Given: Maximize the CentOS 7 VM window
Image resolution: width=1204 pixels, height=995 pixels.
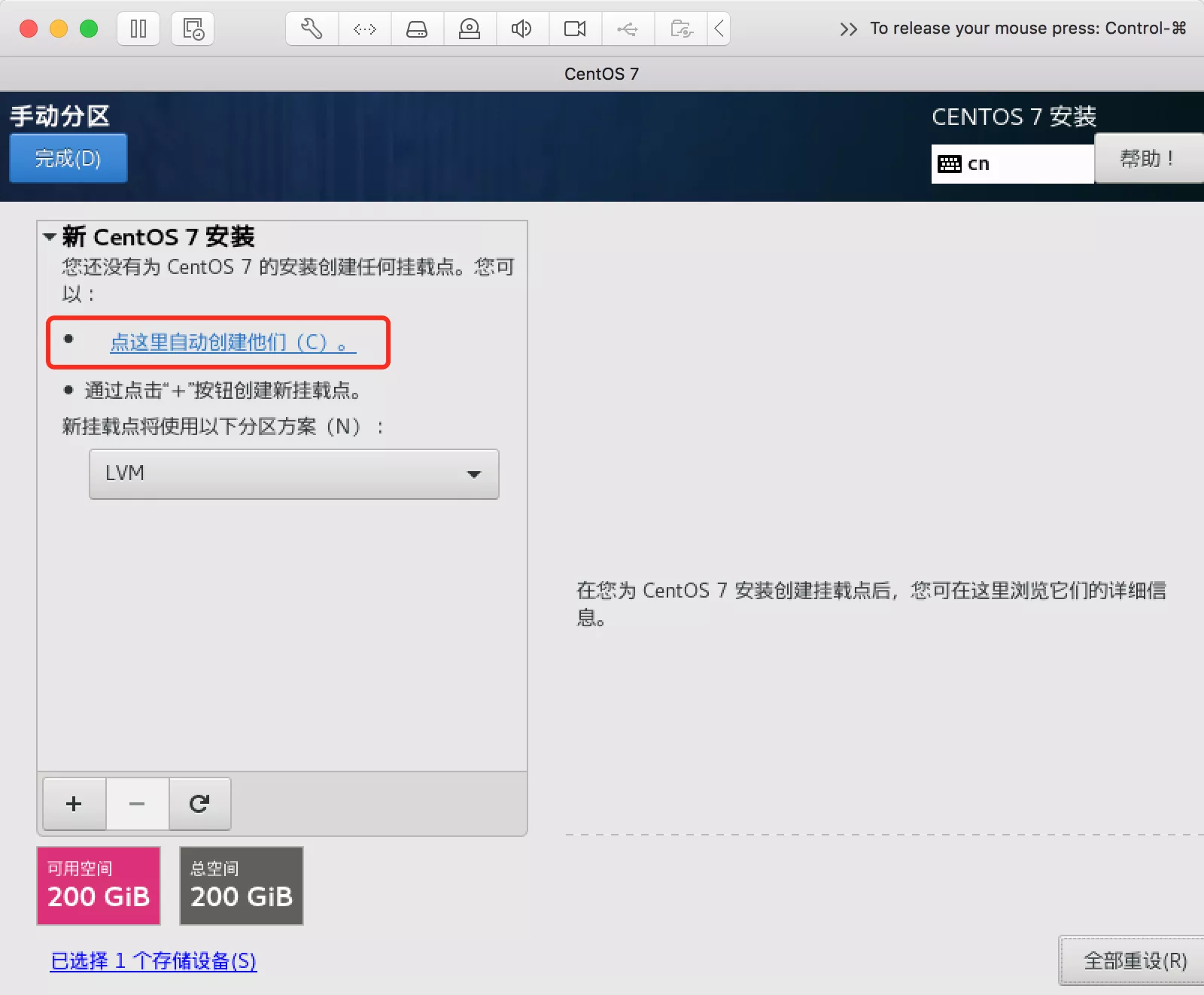Looking at the screenshot, I should point(89,29).
